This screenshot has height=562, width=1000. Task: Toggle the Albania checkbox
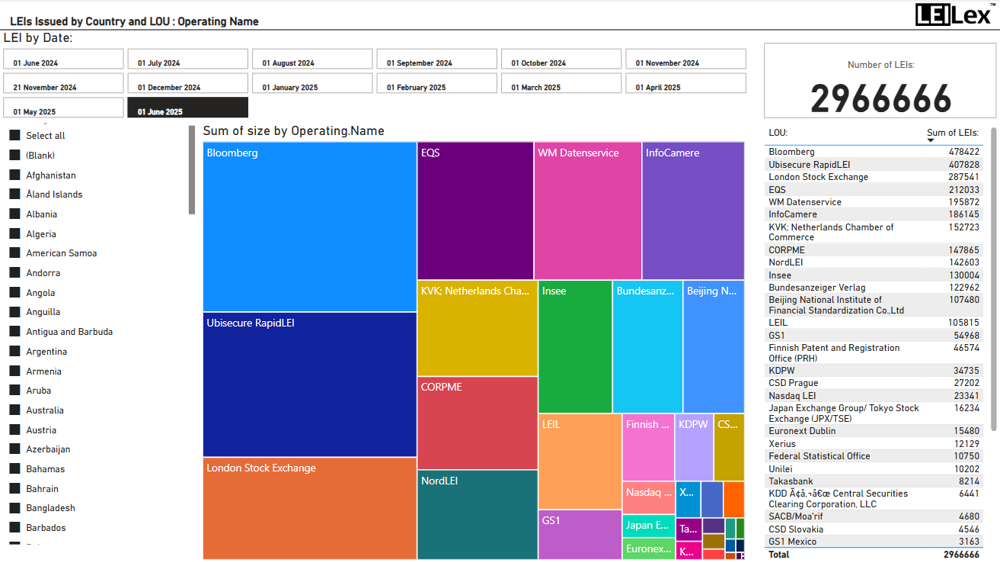click(15, 214)
